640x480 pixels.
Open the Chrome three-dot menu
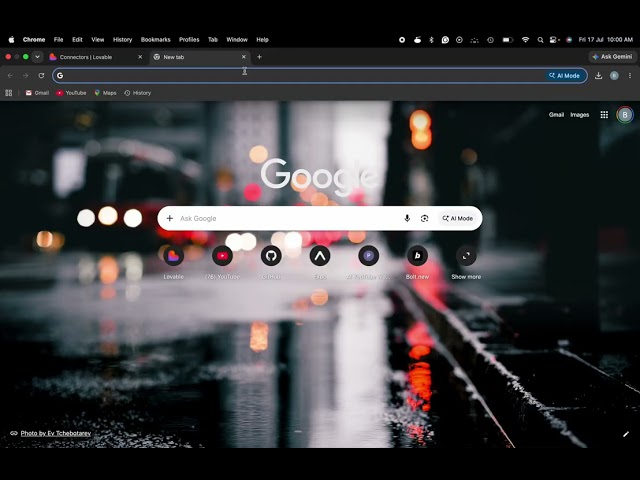630,76
